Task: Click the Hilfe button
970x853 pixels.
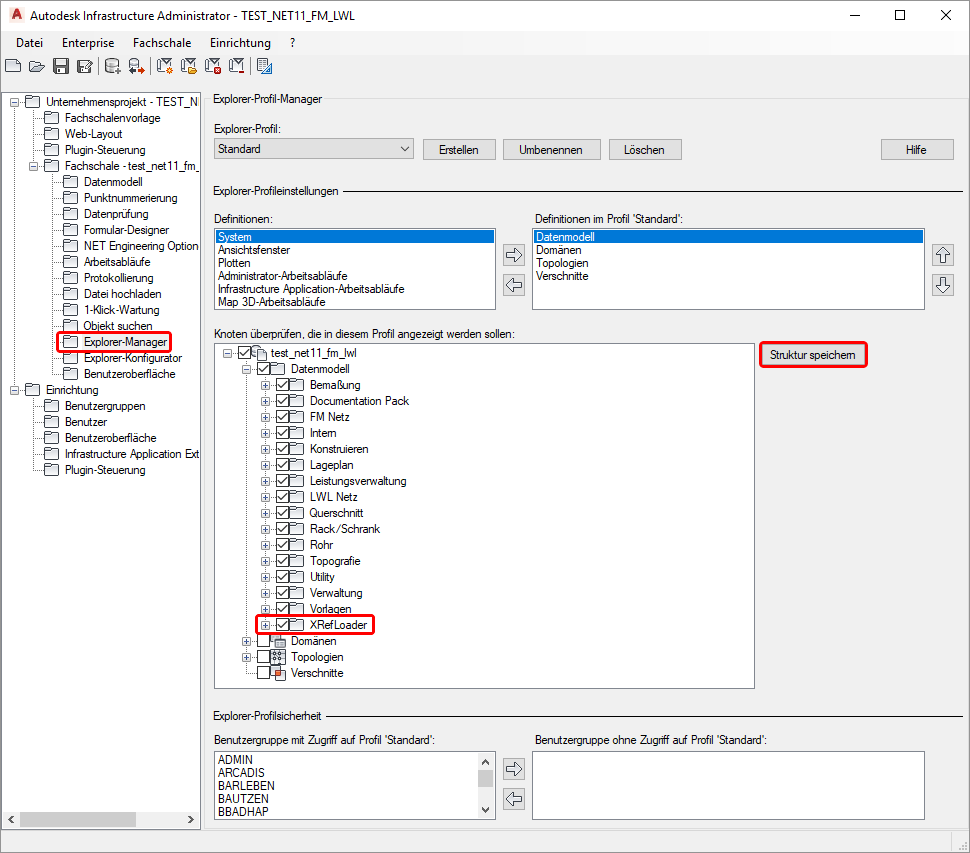Action: (x=917, y=150)
